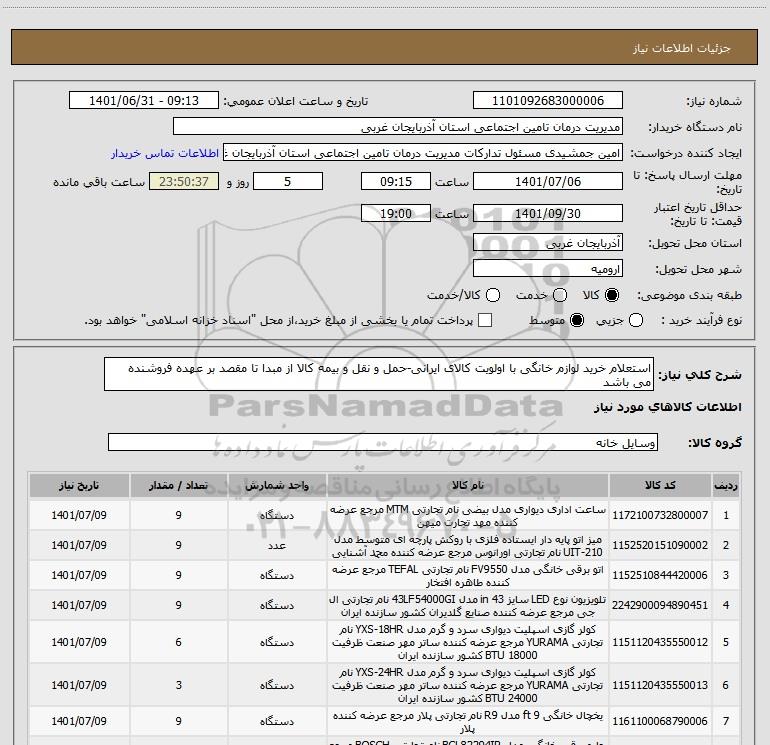Toggle the Islamic treasury payment checkbox
Viewport: 770px width, 745px height.
485,320
